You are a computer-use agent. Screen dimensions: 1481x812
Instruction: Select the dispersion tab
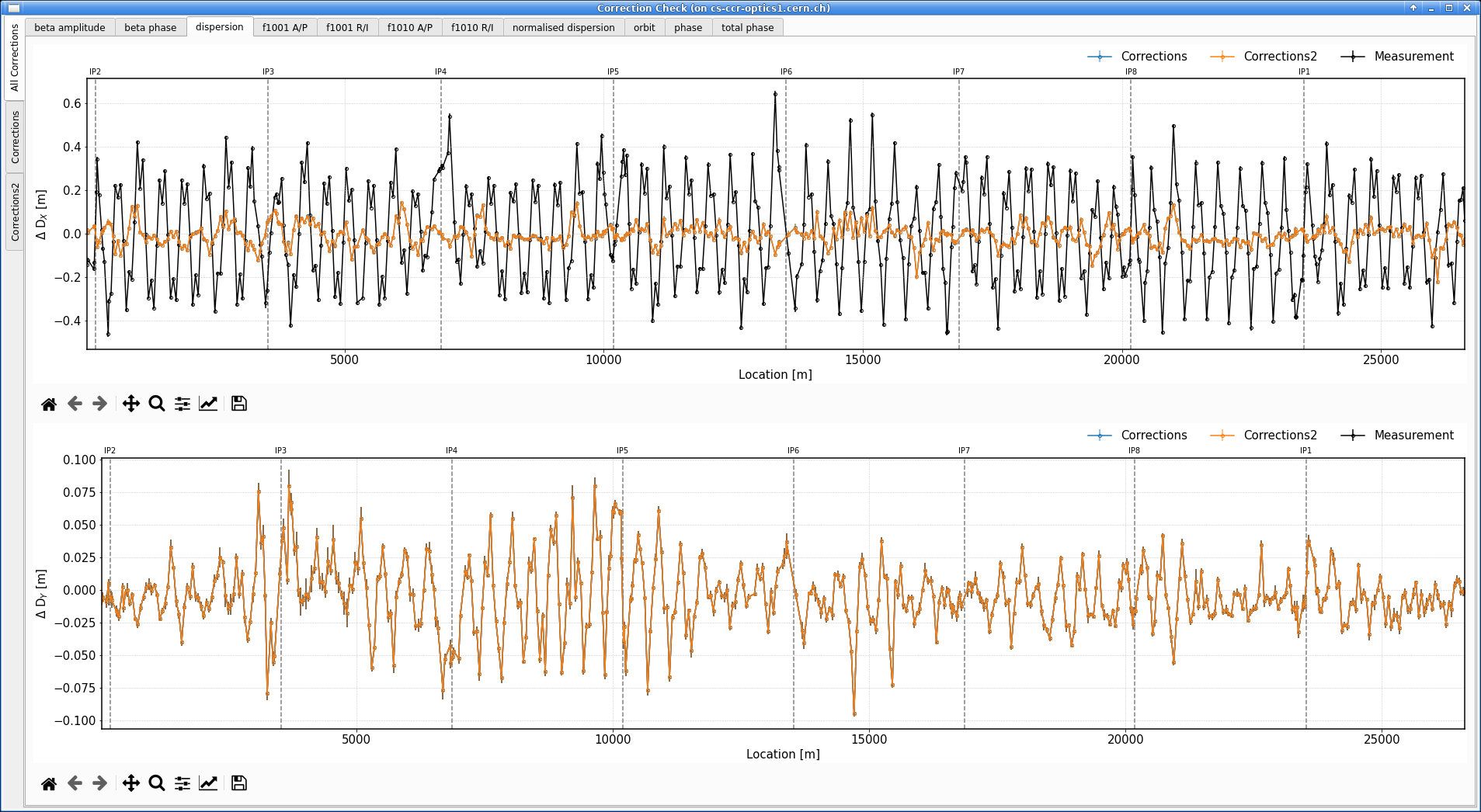pyautogui.click(x=220, y=26)
